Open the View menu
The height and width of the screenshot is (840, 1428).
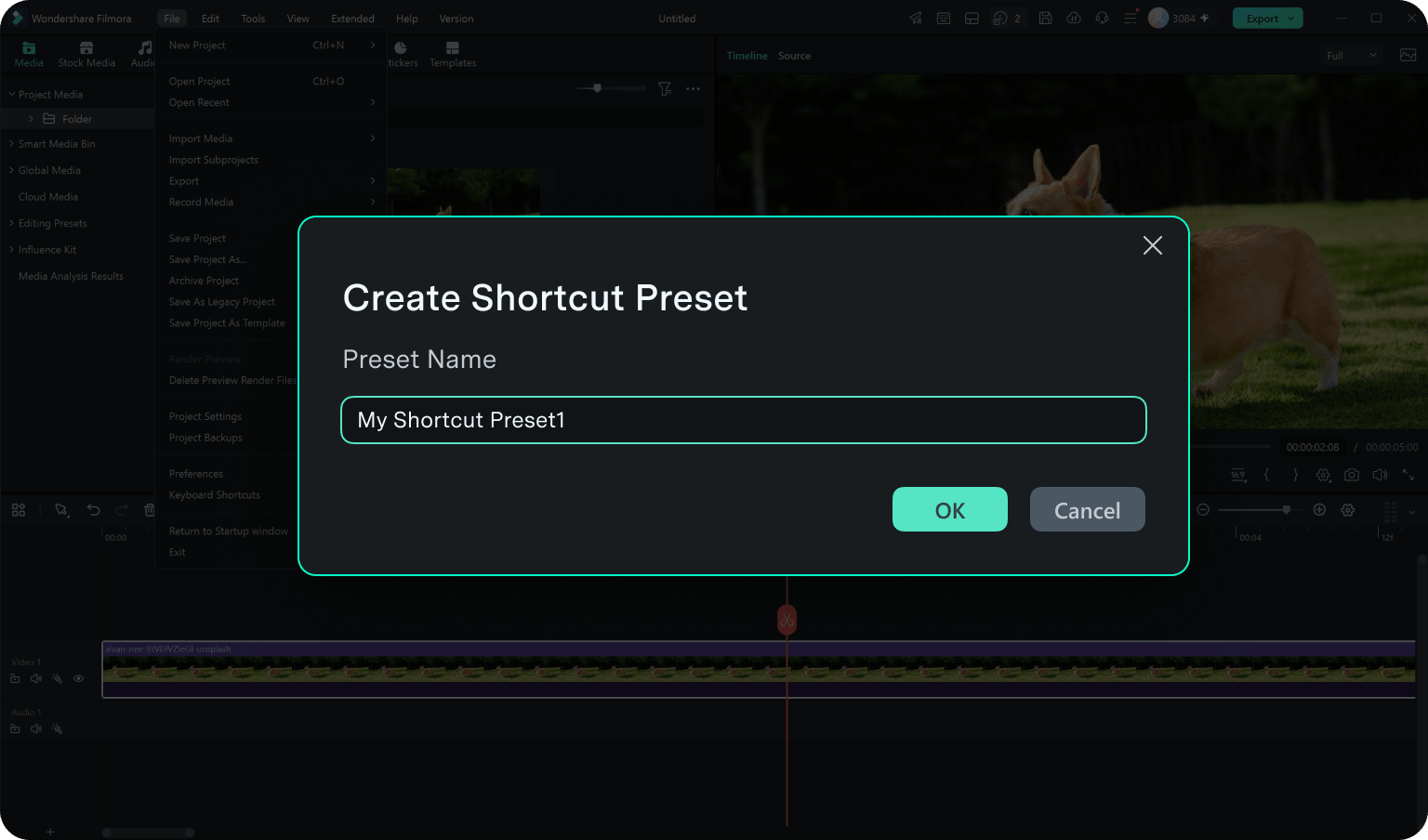[297, 19]
